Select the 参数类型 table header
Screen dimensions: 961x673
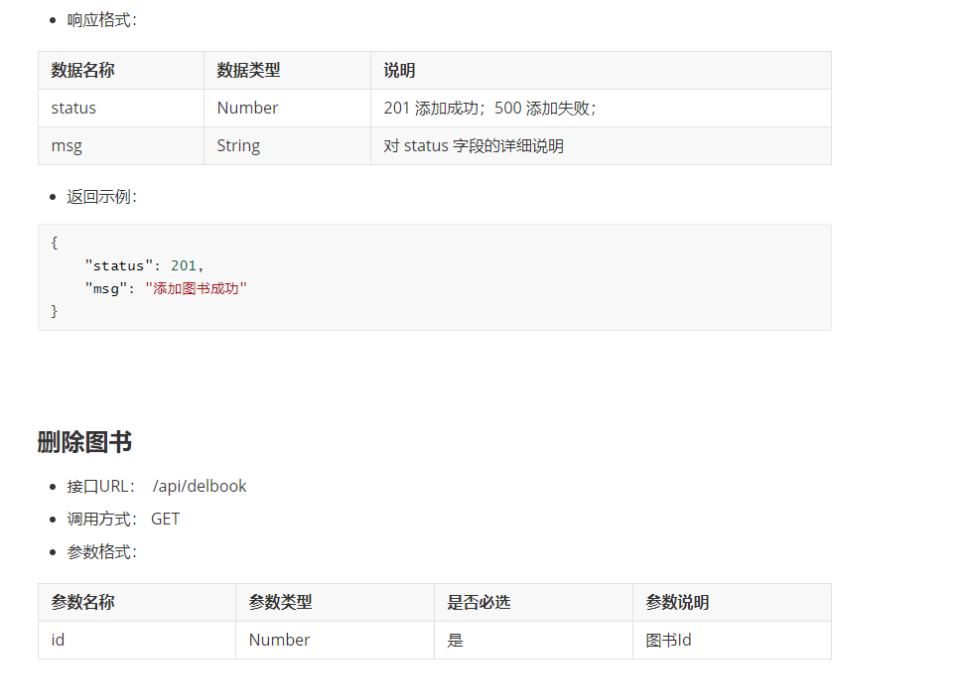click(x=335, y=603)
